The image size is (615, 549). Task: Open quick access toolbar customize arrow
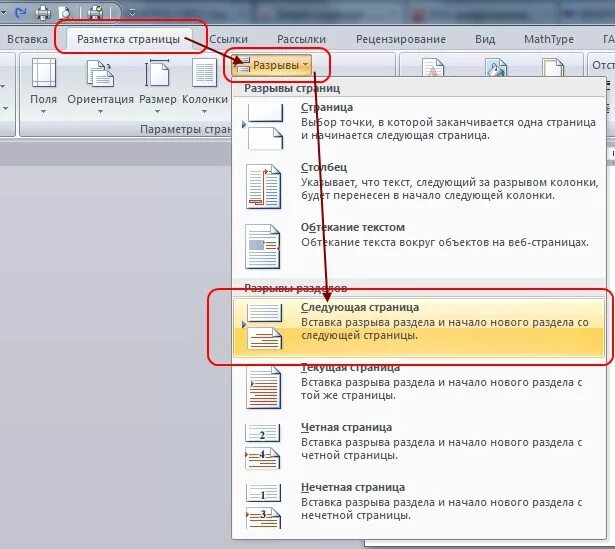(132, 13)
